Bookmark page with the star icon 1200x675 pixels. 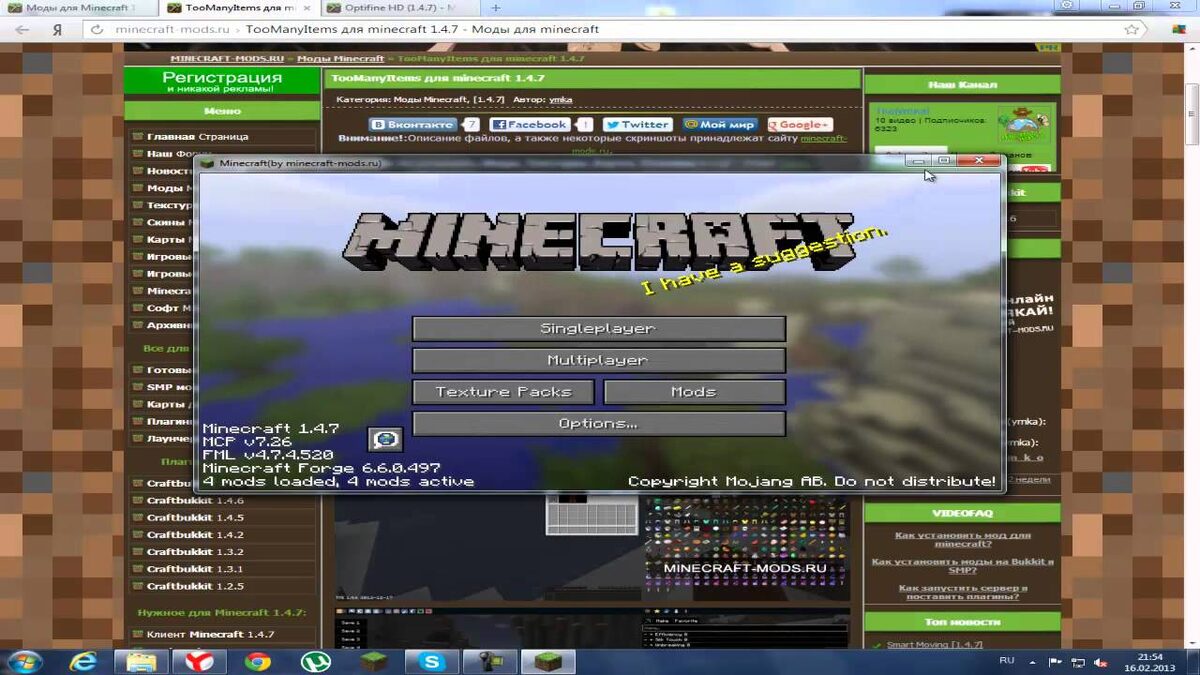tap(1131, 29)
